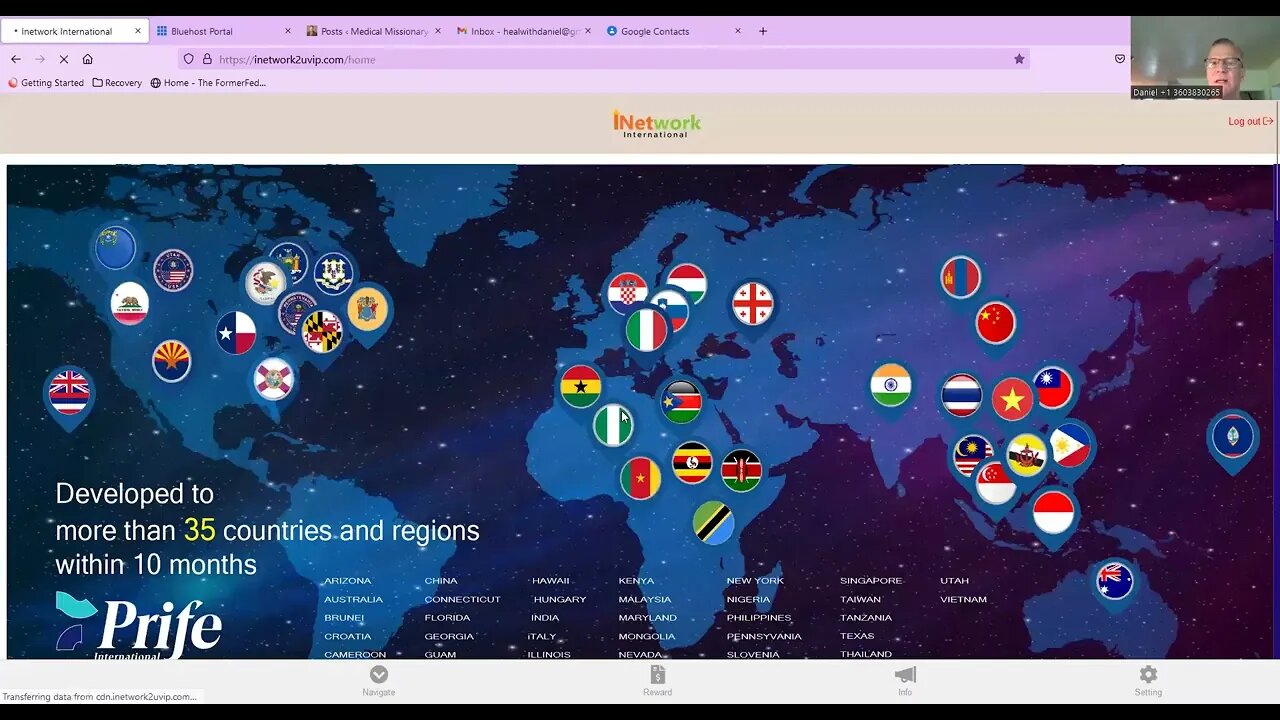1280x720 pixels.
Task: Click the Uganda flag pin
Action: [692, 463]
